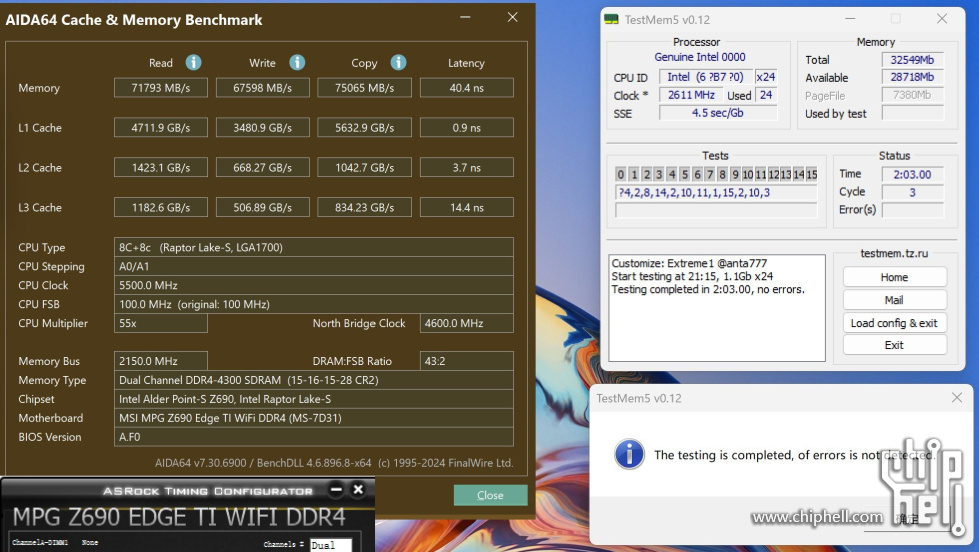The height and width of the screenshot is (552, 979).
Task: Click L2 Cache Copy value 1042.7 GB/s
Action: [365, 168]
